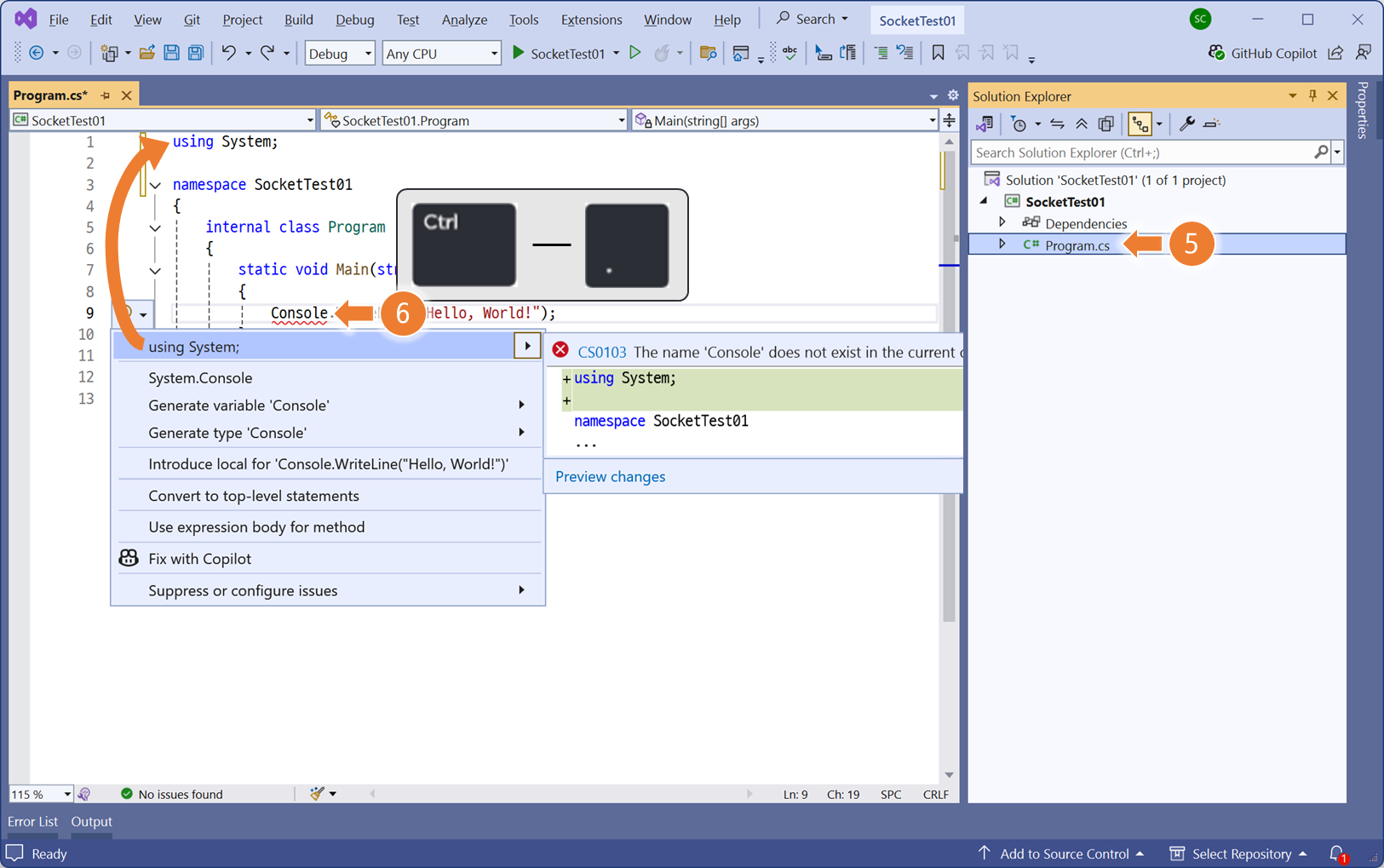Start debugging with green SocketTest01 play button
The height and width of the screenshot is (868, 1384).
559,53
